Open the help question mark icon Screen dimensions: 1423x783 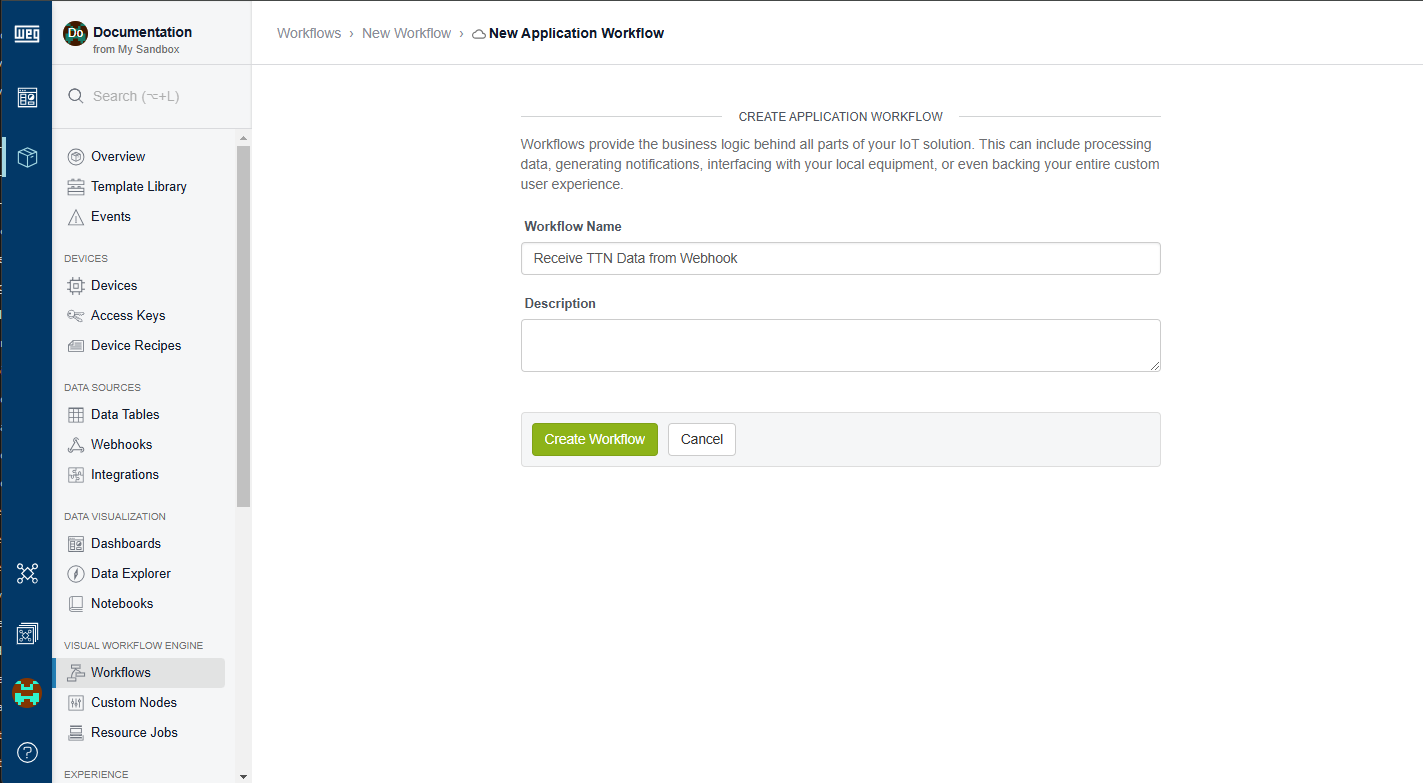(x=27, y=752)
